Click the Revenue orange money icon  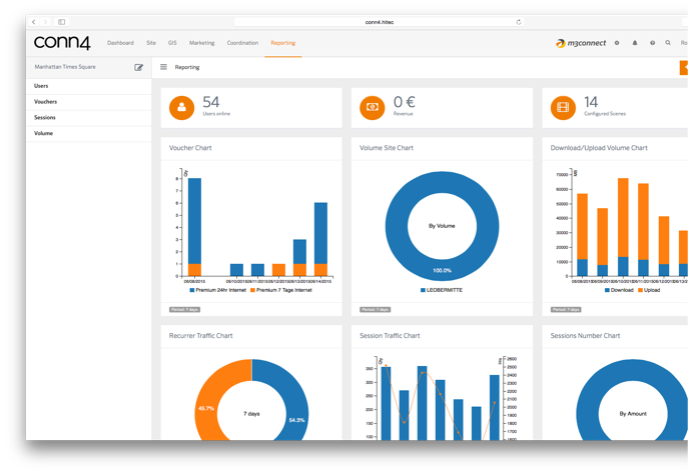372,108
